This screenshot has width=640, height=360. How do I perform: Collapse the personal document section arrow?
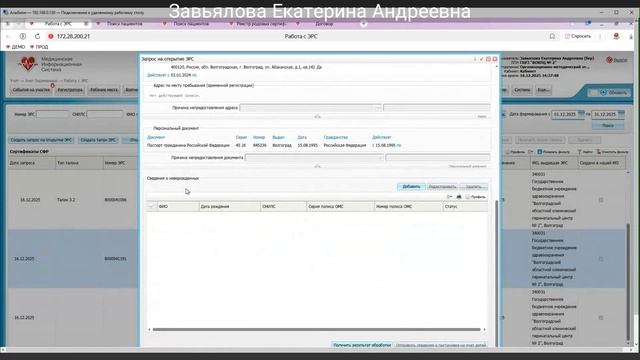click(317, 167)
